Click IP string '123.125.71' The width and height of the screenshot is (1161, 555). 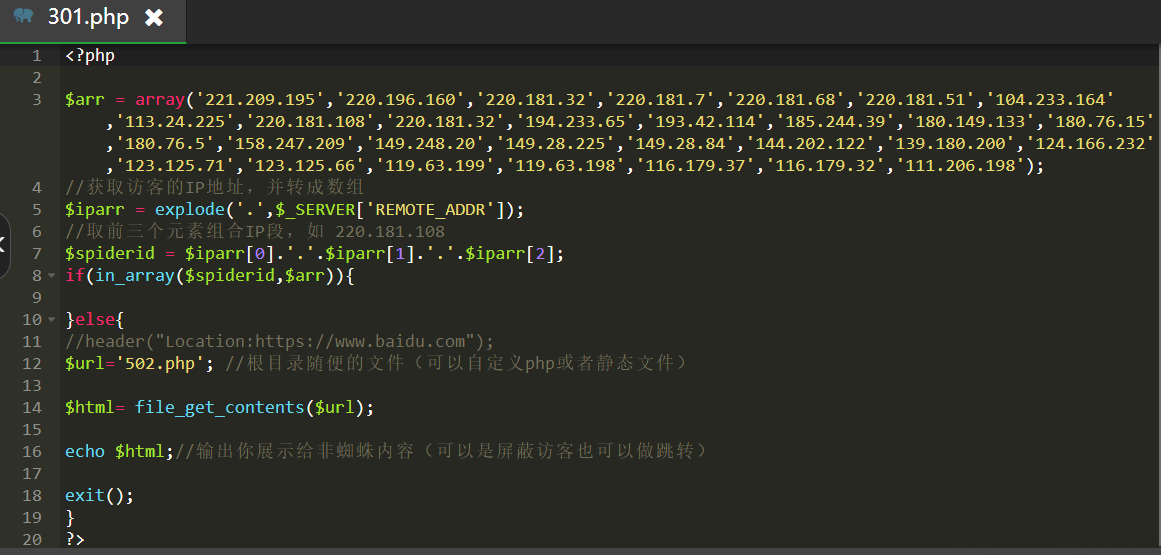[175, 165]
